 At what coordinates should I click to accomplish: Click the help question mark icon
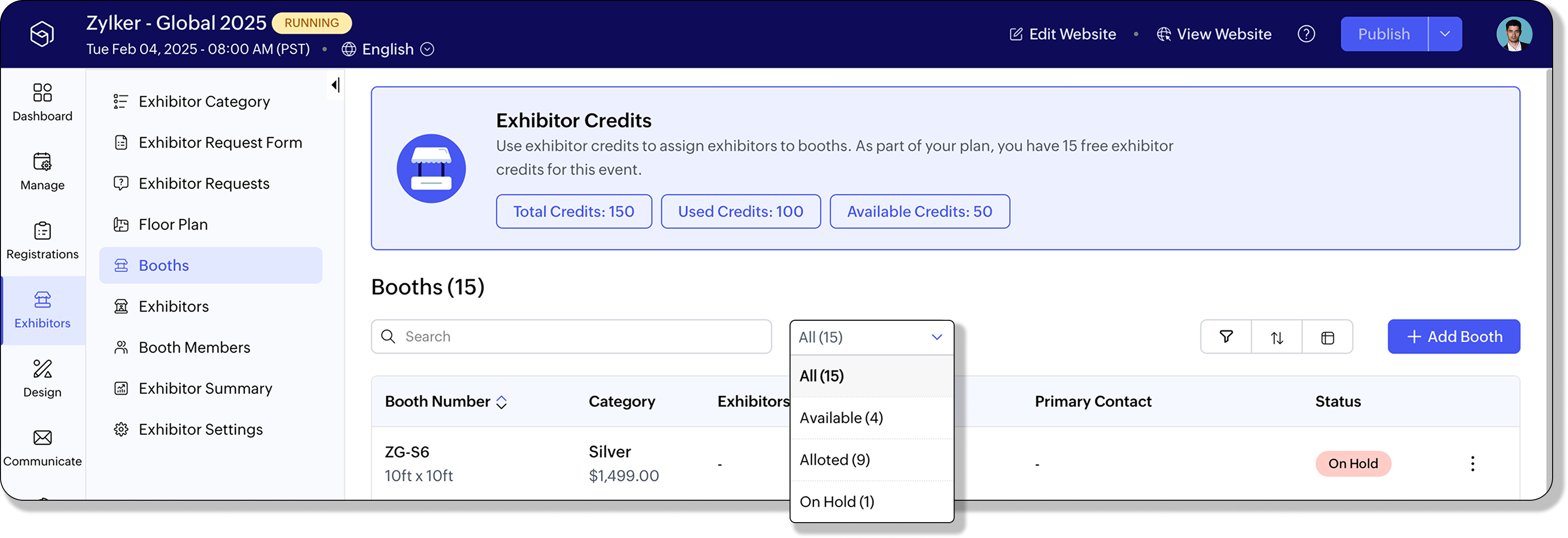tap(1306, 34)
